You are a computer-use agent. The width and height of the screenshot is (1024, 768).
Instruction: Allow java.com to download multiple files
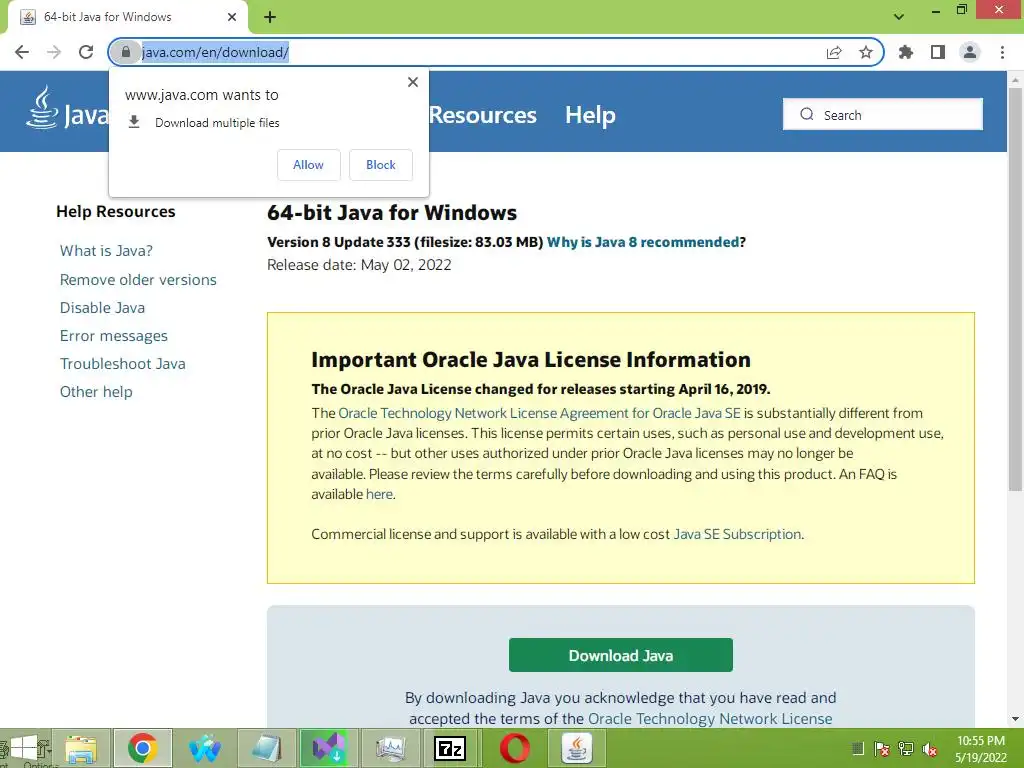(x=308, y=165)
